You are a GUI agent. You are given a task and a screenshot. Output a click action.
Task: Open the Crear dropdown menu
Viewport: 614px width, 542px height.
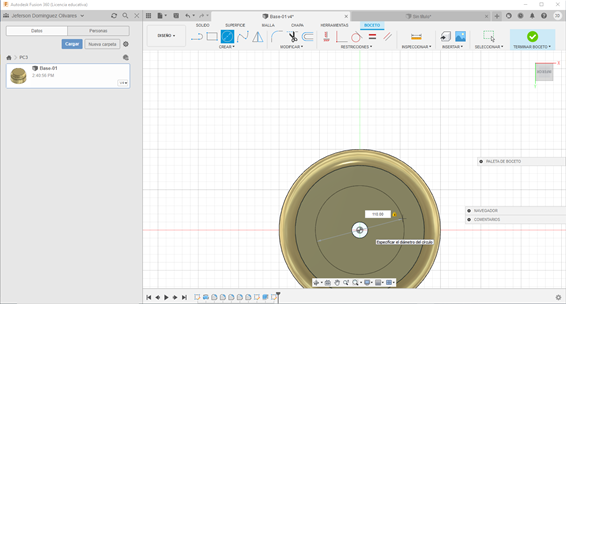pyautogui.click(x=227, y=47)
